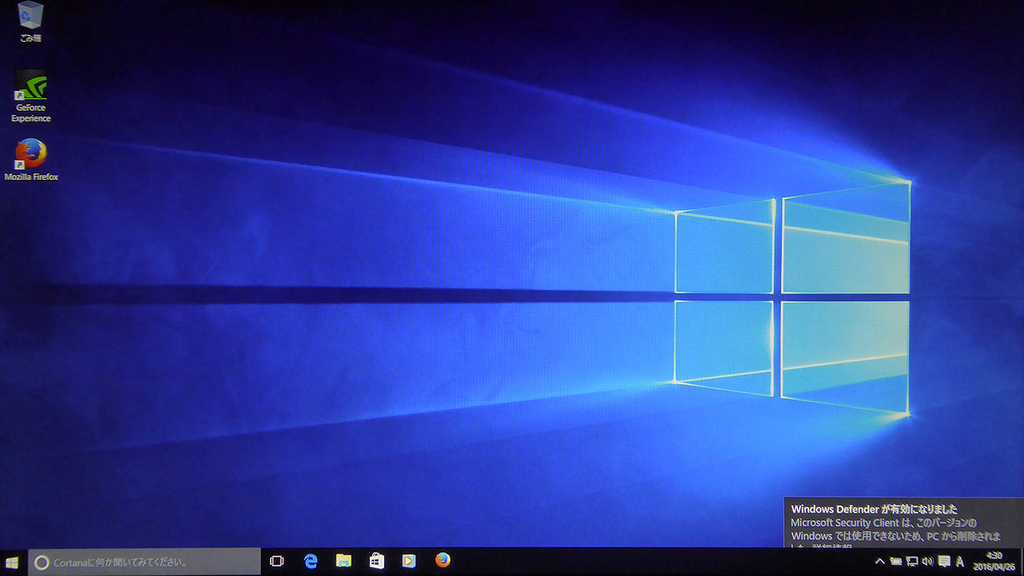The width and height of the screenshot is (1024, 576).
Task: Open the Action Center icon
Action: tap(943, 561)
